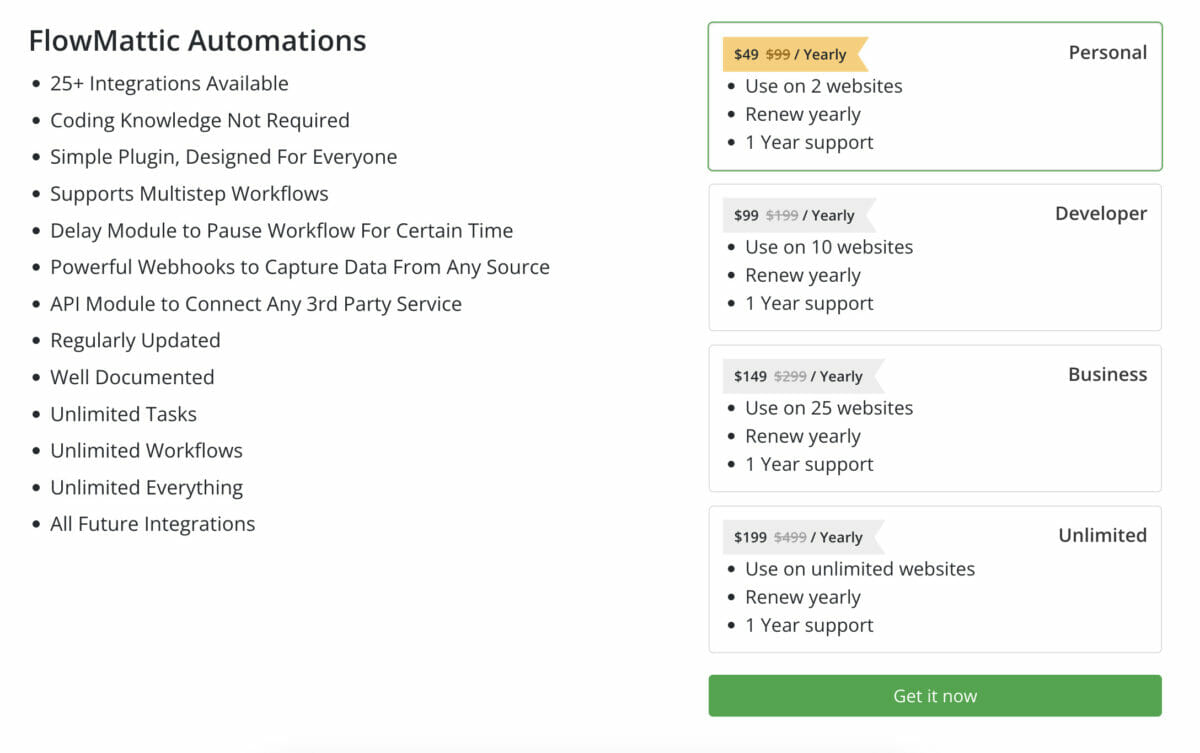
Task: Select the Business pricing plan
Action: (1107, 375)
